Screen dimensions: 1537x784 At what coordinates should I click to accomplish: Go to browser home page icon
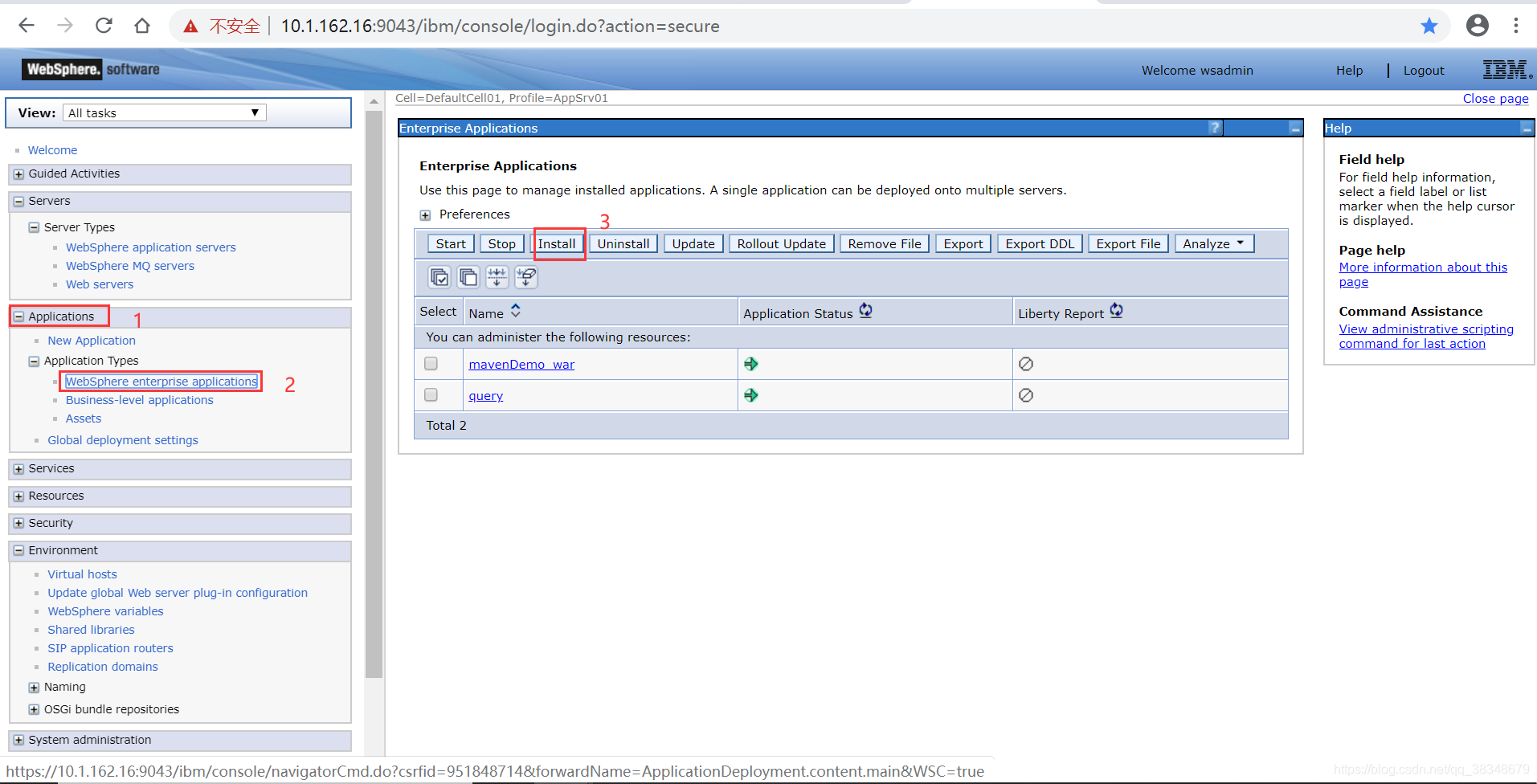click(x=142, y=26)
